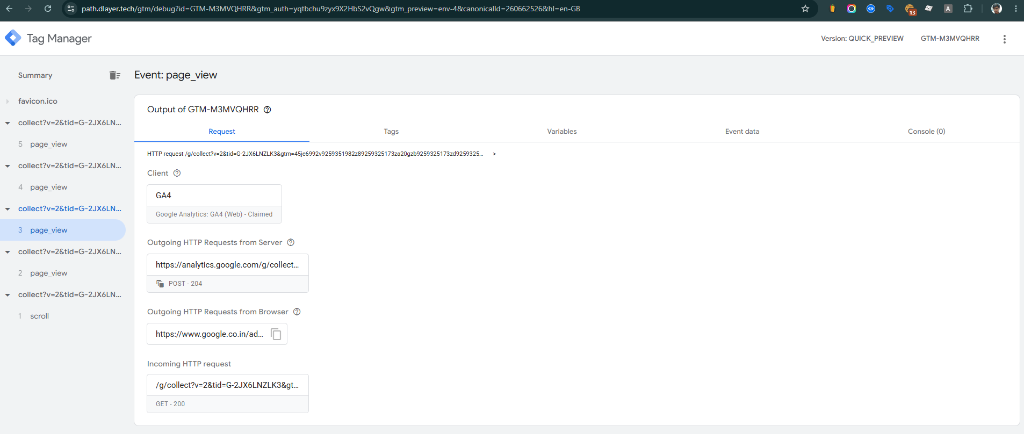Viewport: 1024px width, 434px height.
Task: Click the blue tag extension icon
Action: point(890,8)
